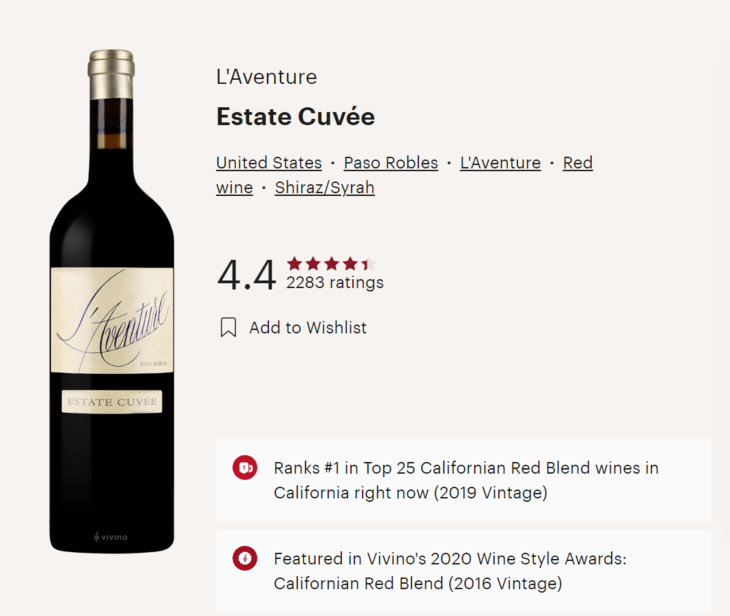Open the Red wine type link
This screenshot has height=616, width=730.
pyautogui.click(x=577, y=163)
